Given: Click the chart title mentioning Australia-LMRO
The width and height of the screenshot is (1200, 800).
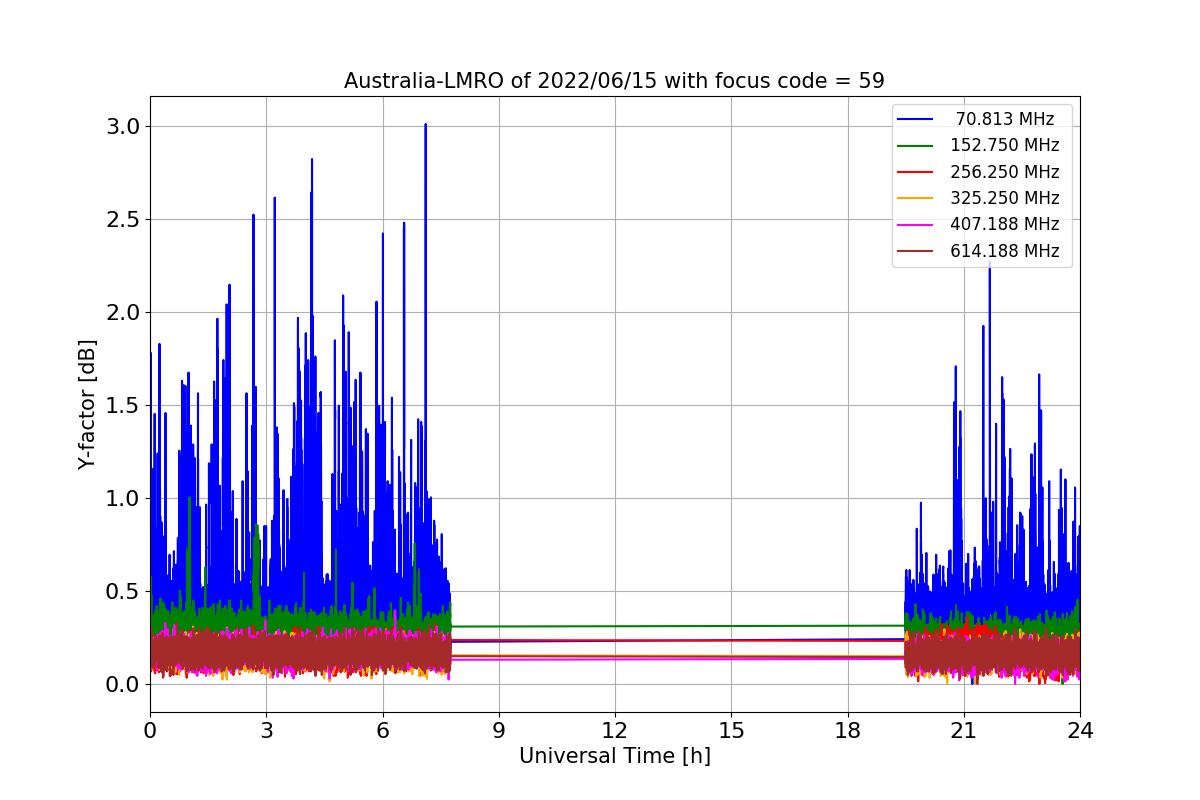Looking at the screenshot, I should pos(614,81).
